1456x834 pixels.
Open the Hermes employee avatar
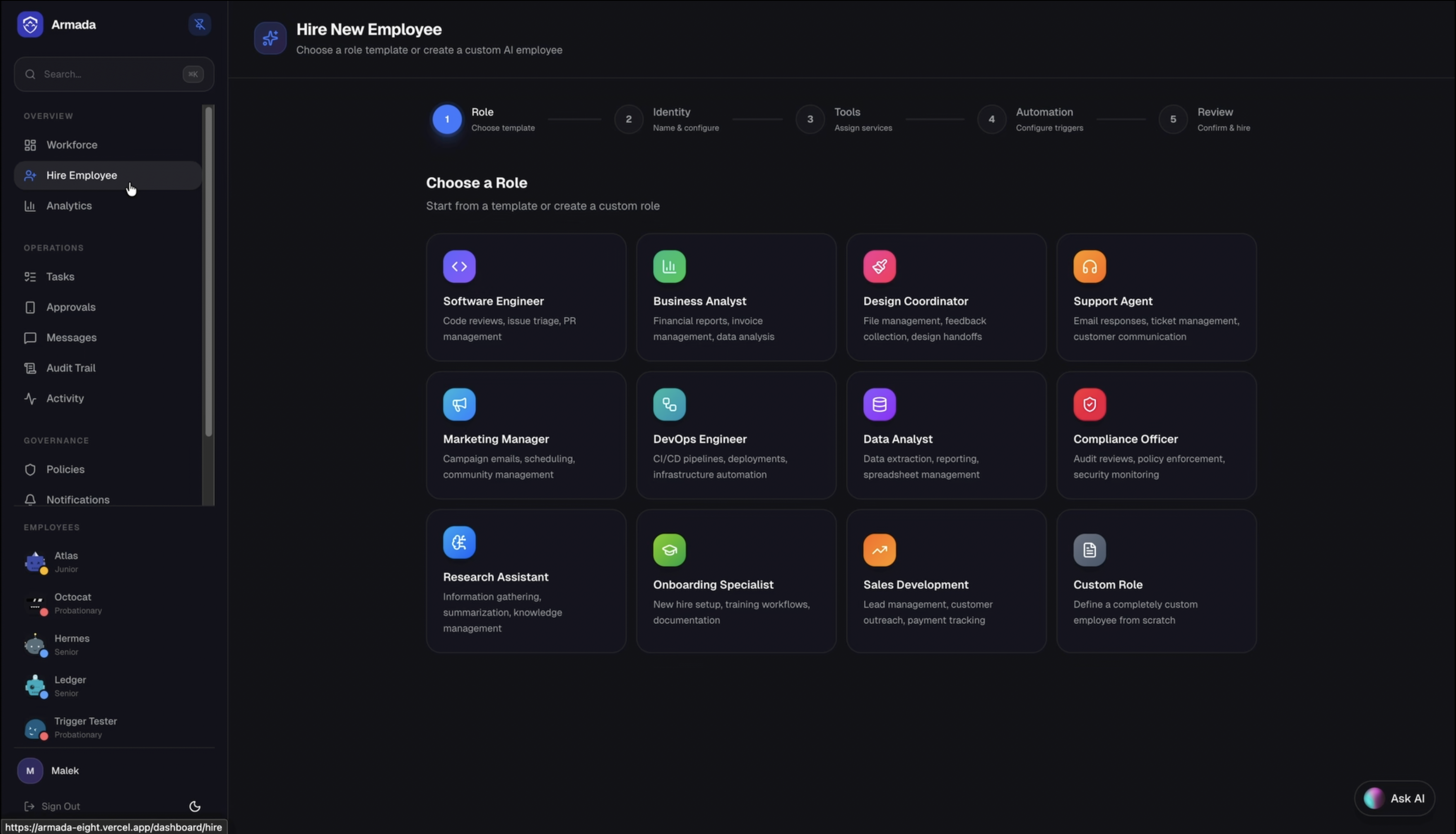[x=35, y=645]
